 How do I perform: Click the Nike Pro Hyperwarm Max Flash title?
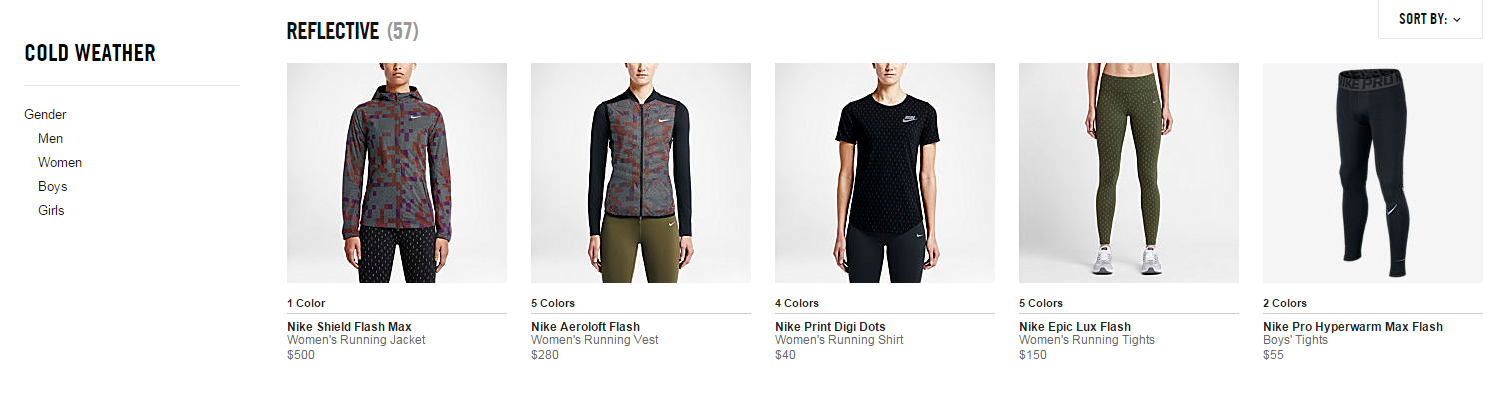(1353, 327)
